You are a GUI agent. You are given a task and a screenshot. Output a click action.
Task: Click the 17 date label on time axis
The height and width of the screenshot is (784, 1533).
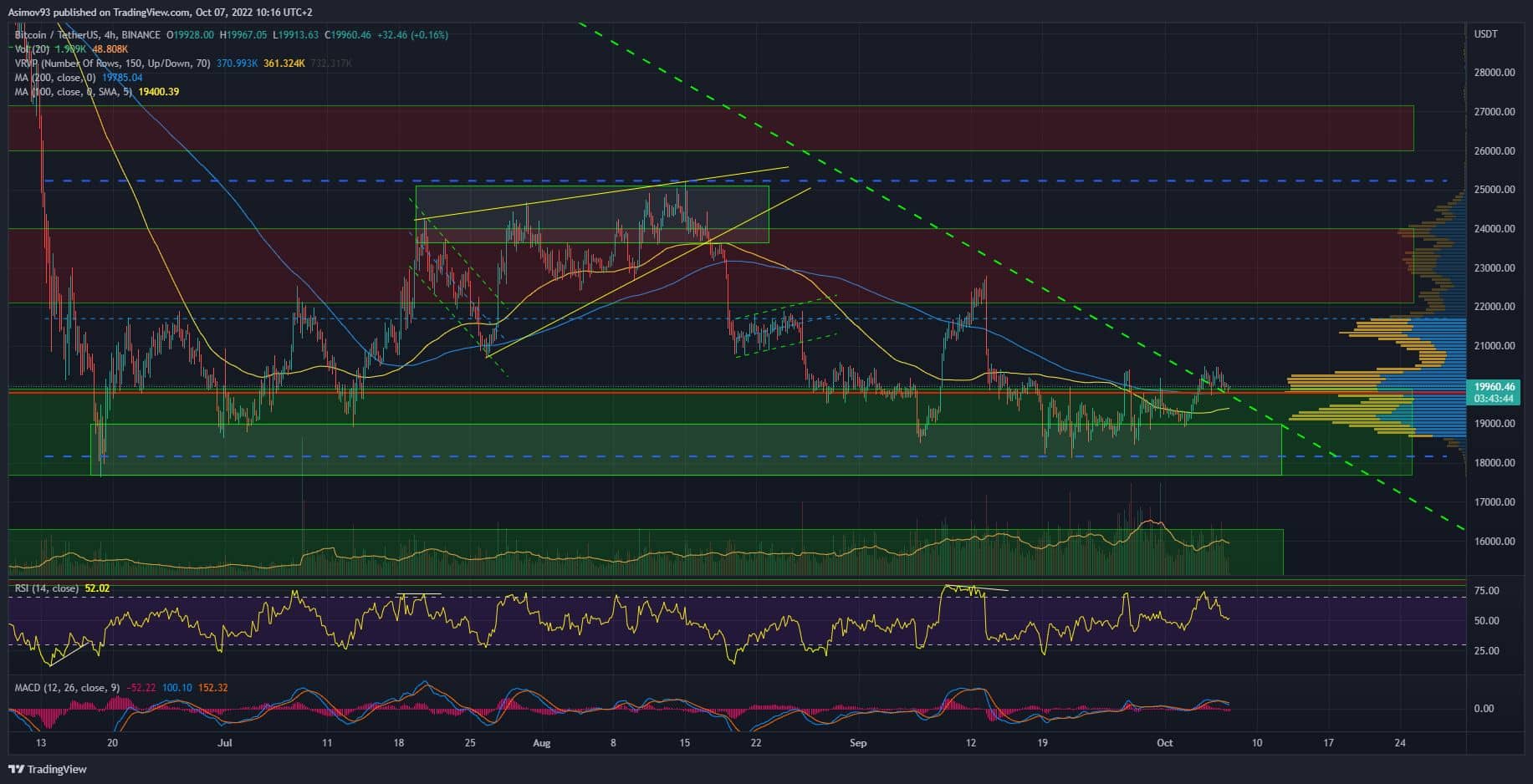(x=1328, y=743)
